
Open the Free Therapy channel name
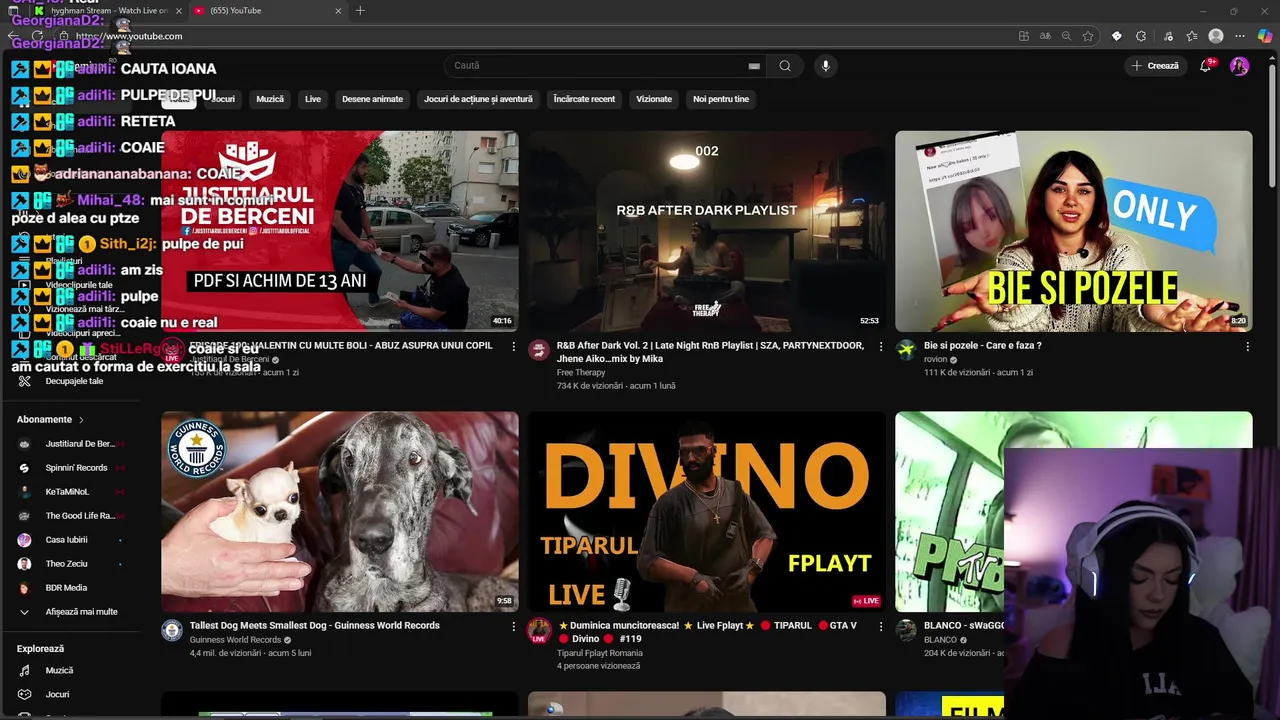583,373
